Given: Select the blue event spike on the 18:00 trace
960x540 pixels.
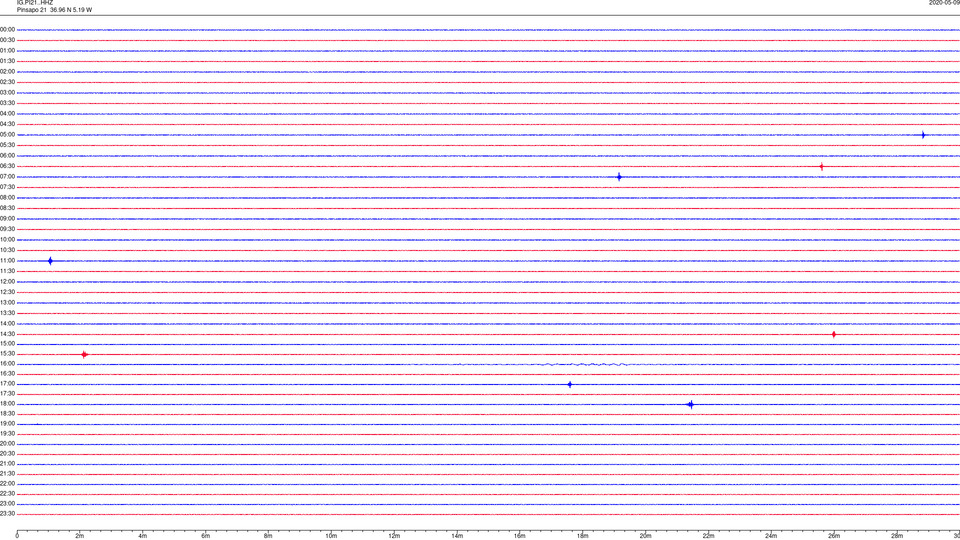Looking at the screenshot, I should (691, 404).
